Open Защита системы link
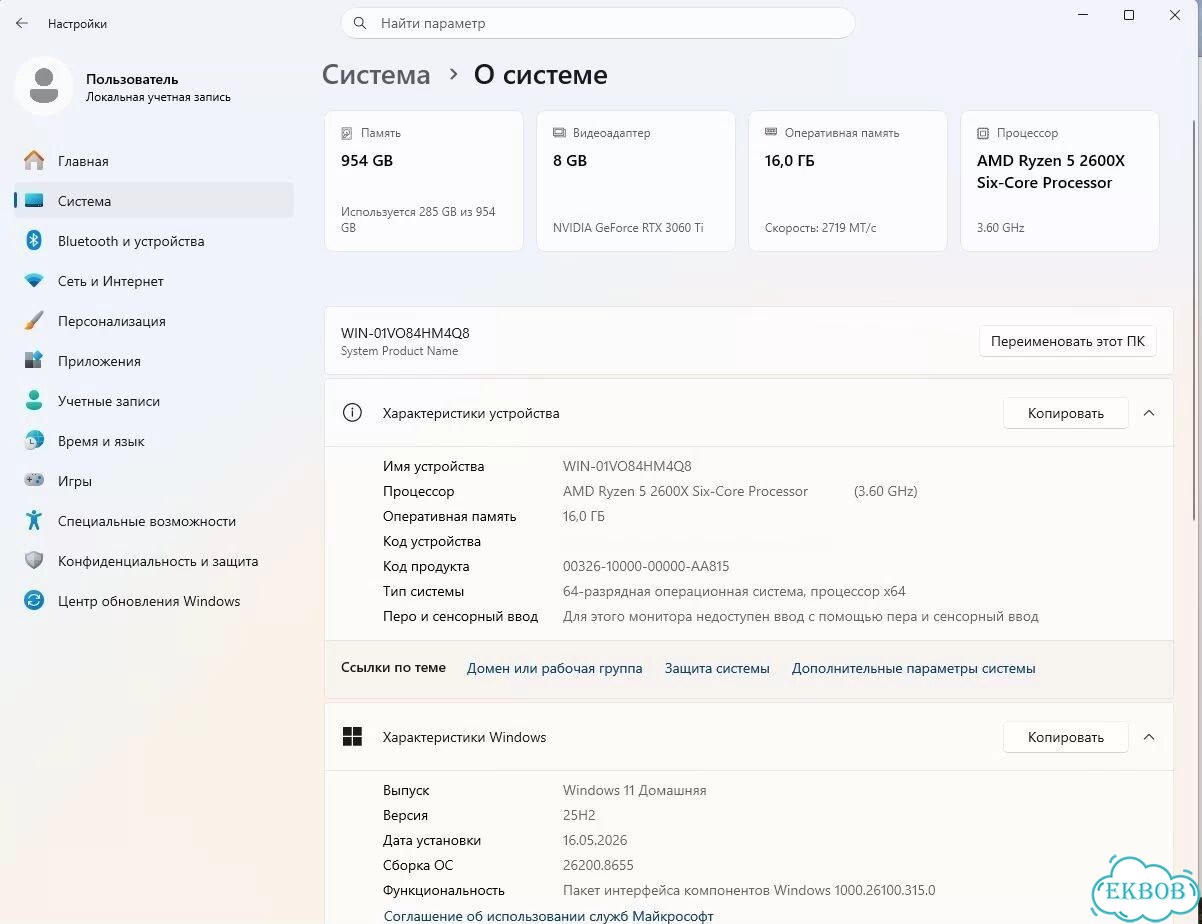 pos(717,668)
